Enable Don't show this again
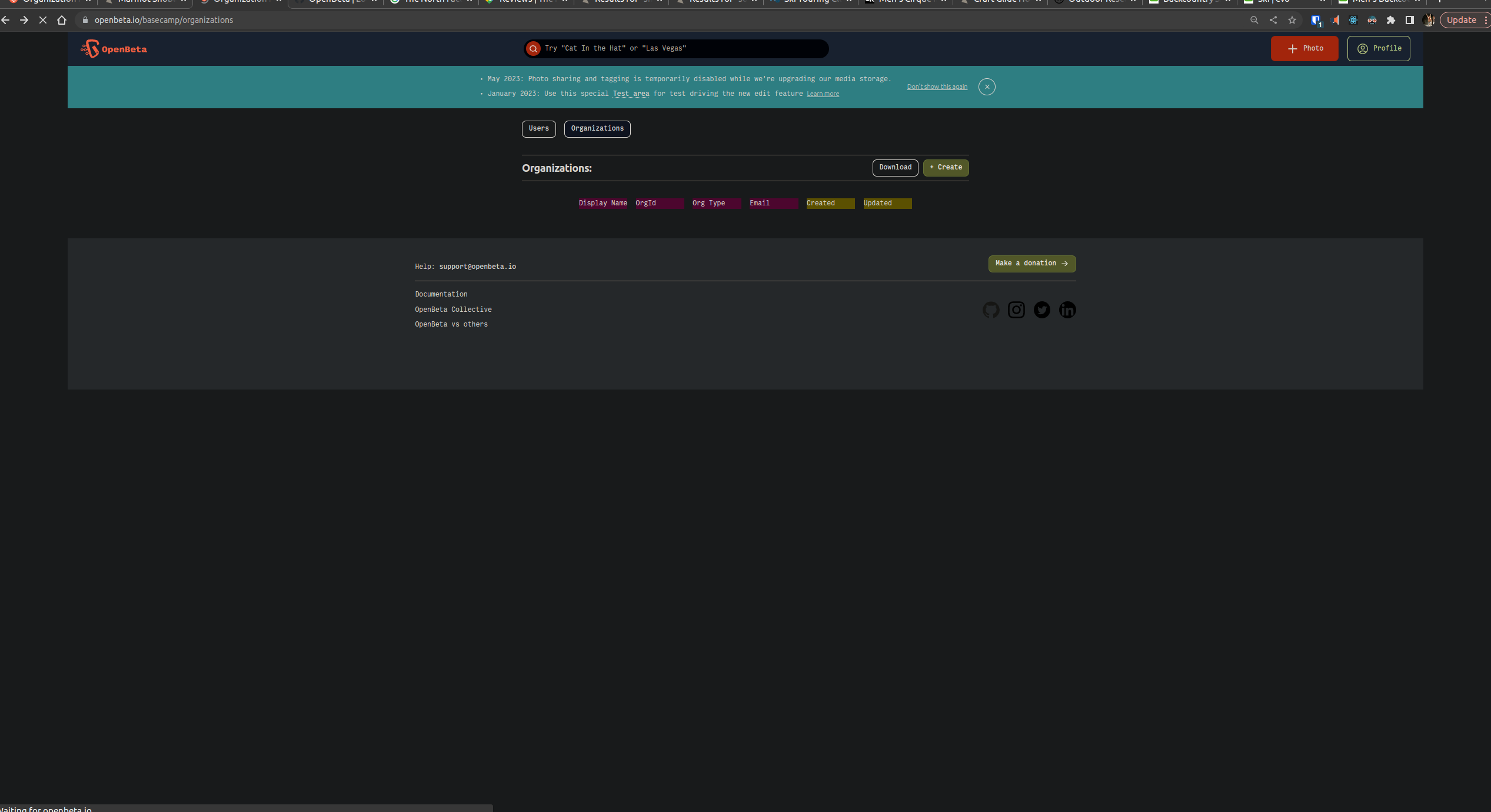1491x812 pixels. (937, 86)
